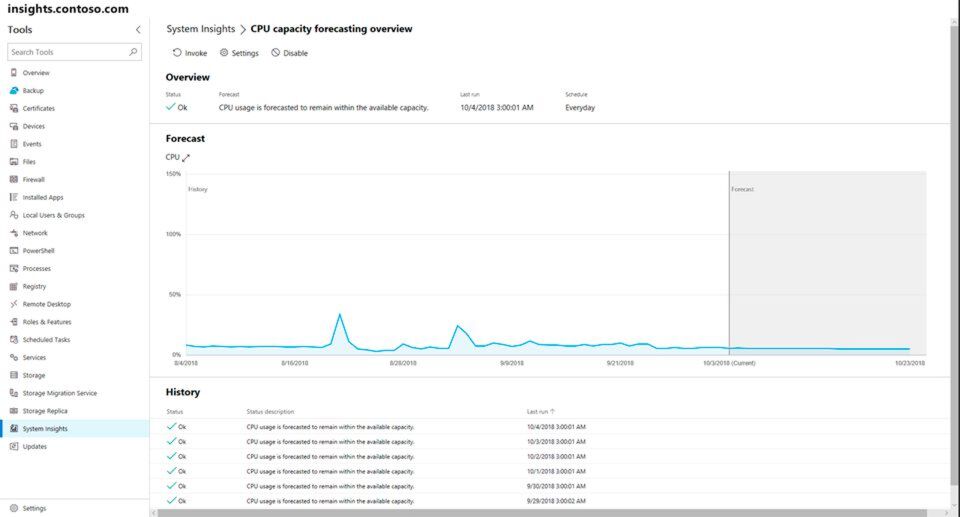The width and height of the screenshot is (960, 517).
Task: Select the Registry icon
Action: [13, 285]
